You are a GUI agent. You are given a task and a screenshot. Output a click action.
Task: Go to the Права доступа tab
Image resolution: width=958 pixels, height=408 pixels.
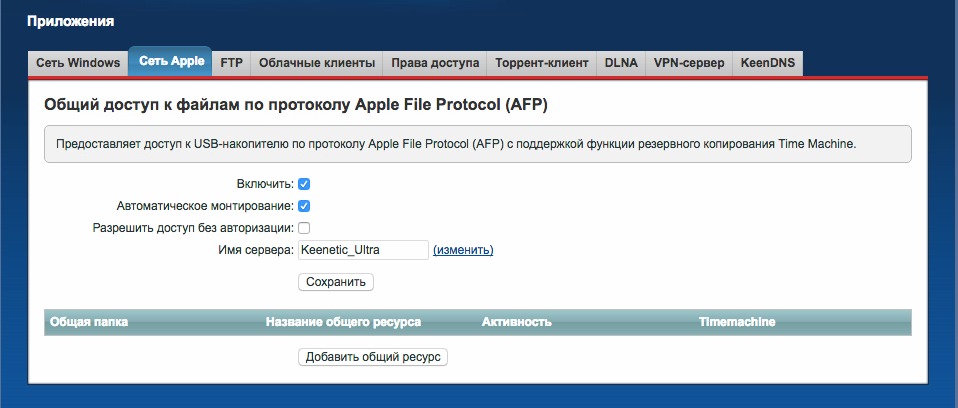(435, 63)
